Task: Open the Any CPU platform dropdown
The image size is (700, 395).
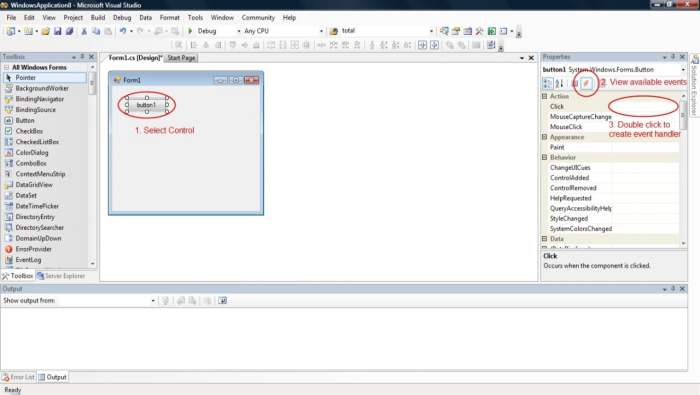Action: (x=321, y=31)
